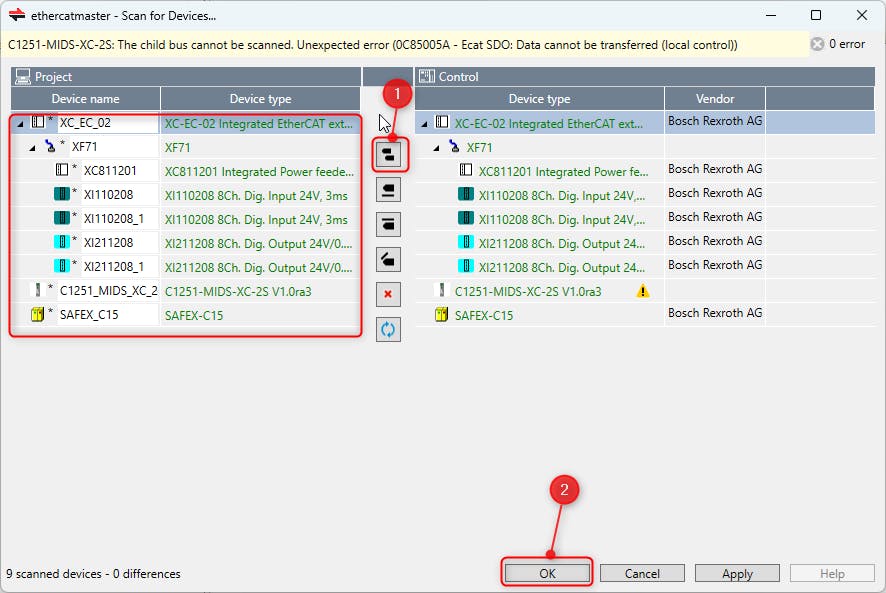Collapse the XF71 node in the Control tree
Screen dimensions: 886x593
[x=436, y=147]
